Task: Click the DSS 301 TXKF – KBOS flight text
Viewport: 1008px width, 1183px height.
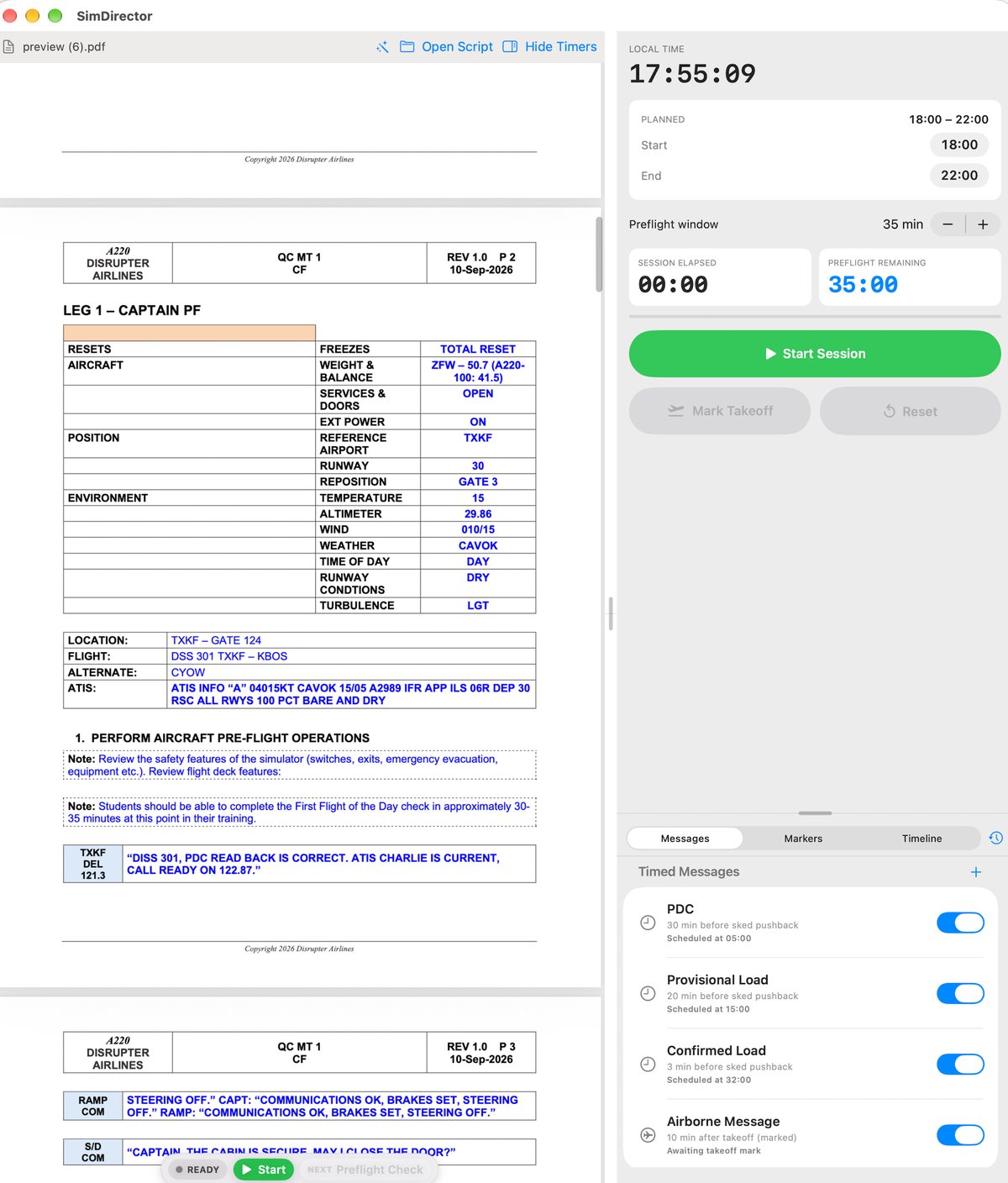Action: [x=229, y=656]
